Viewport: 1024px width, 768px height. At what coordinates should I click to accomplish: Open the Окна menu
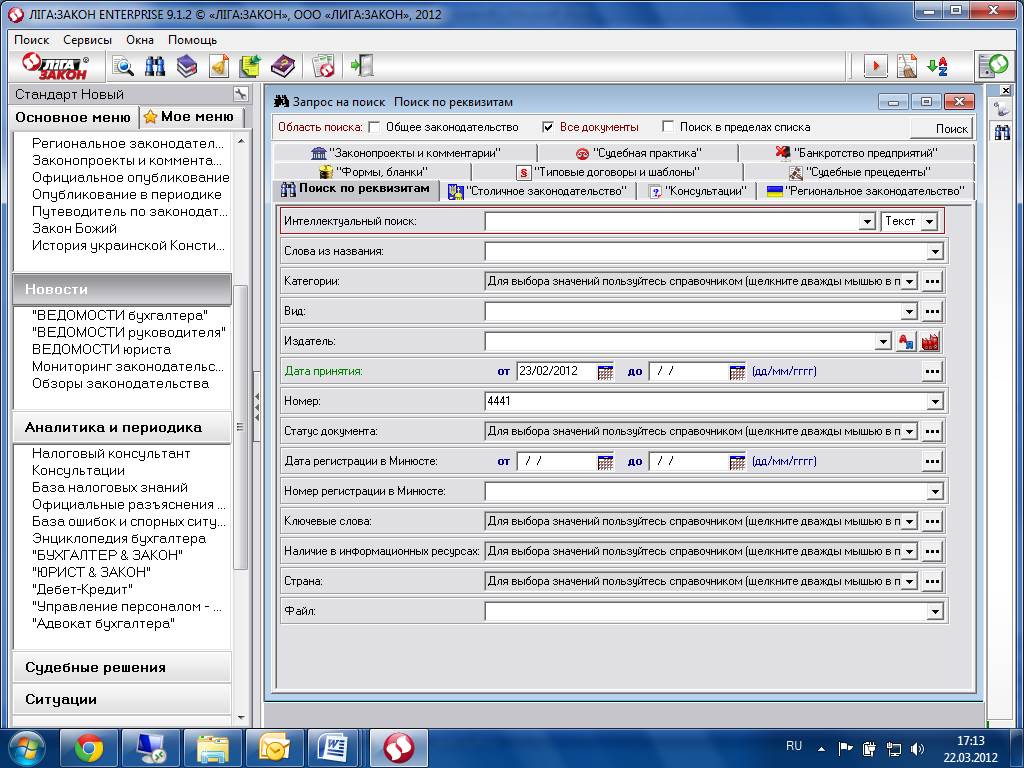140,40
